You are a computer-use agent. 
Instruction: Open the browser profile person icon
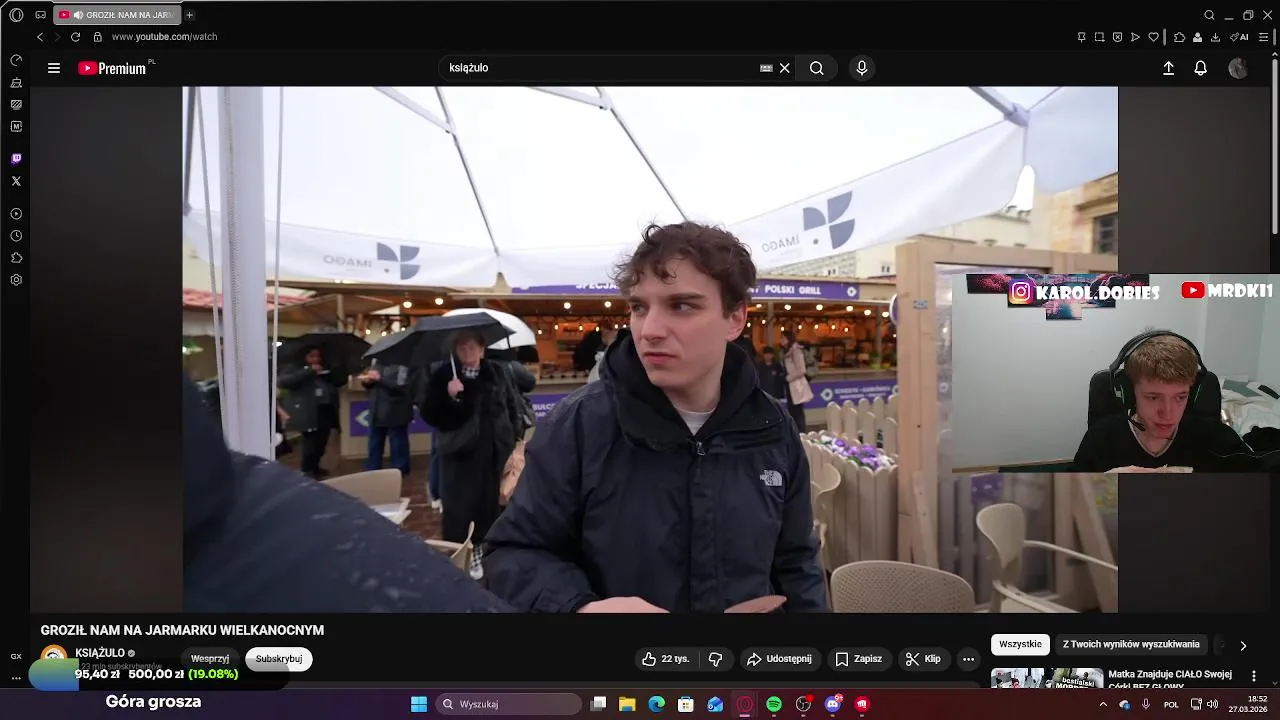(x=1197, y=37)
